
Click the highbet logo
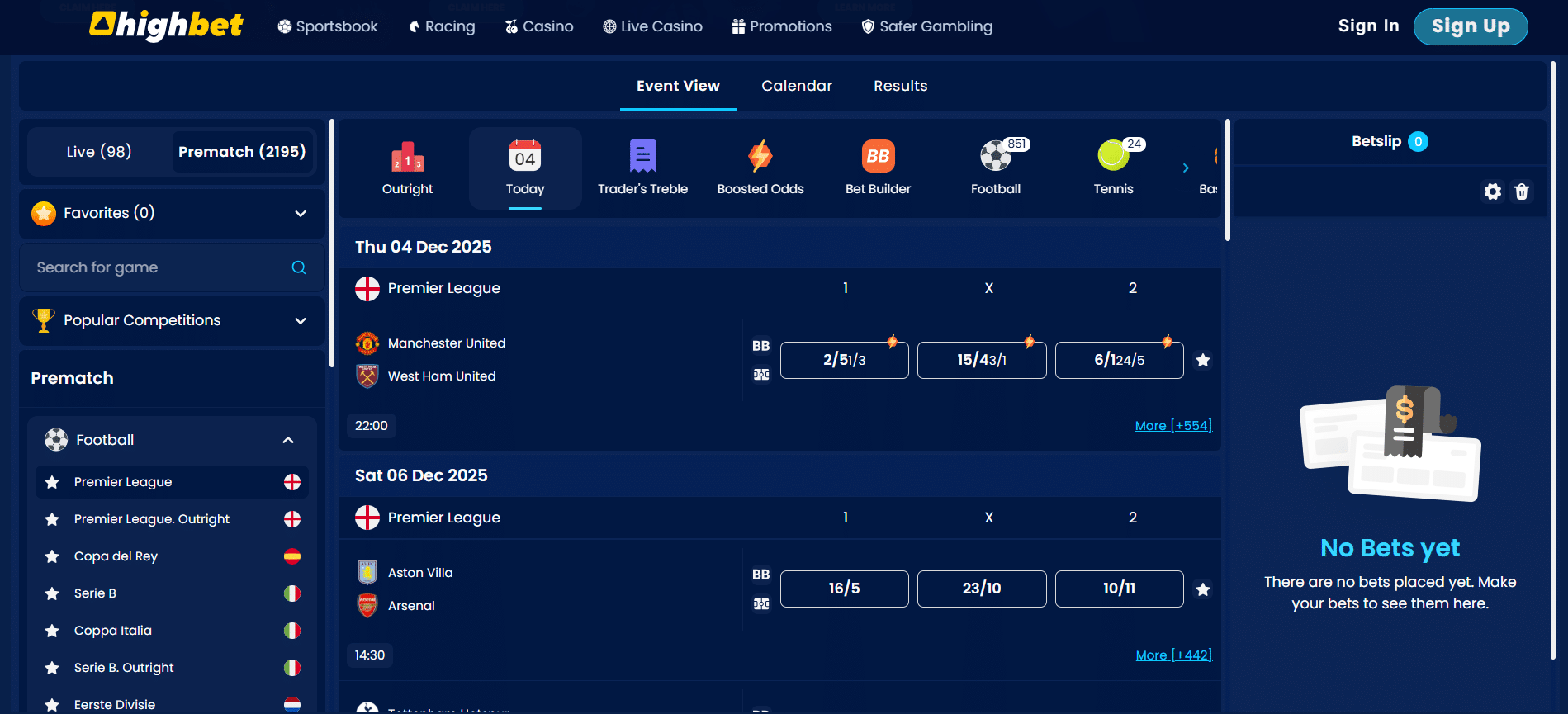click(166, 26)
